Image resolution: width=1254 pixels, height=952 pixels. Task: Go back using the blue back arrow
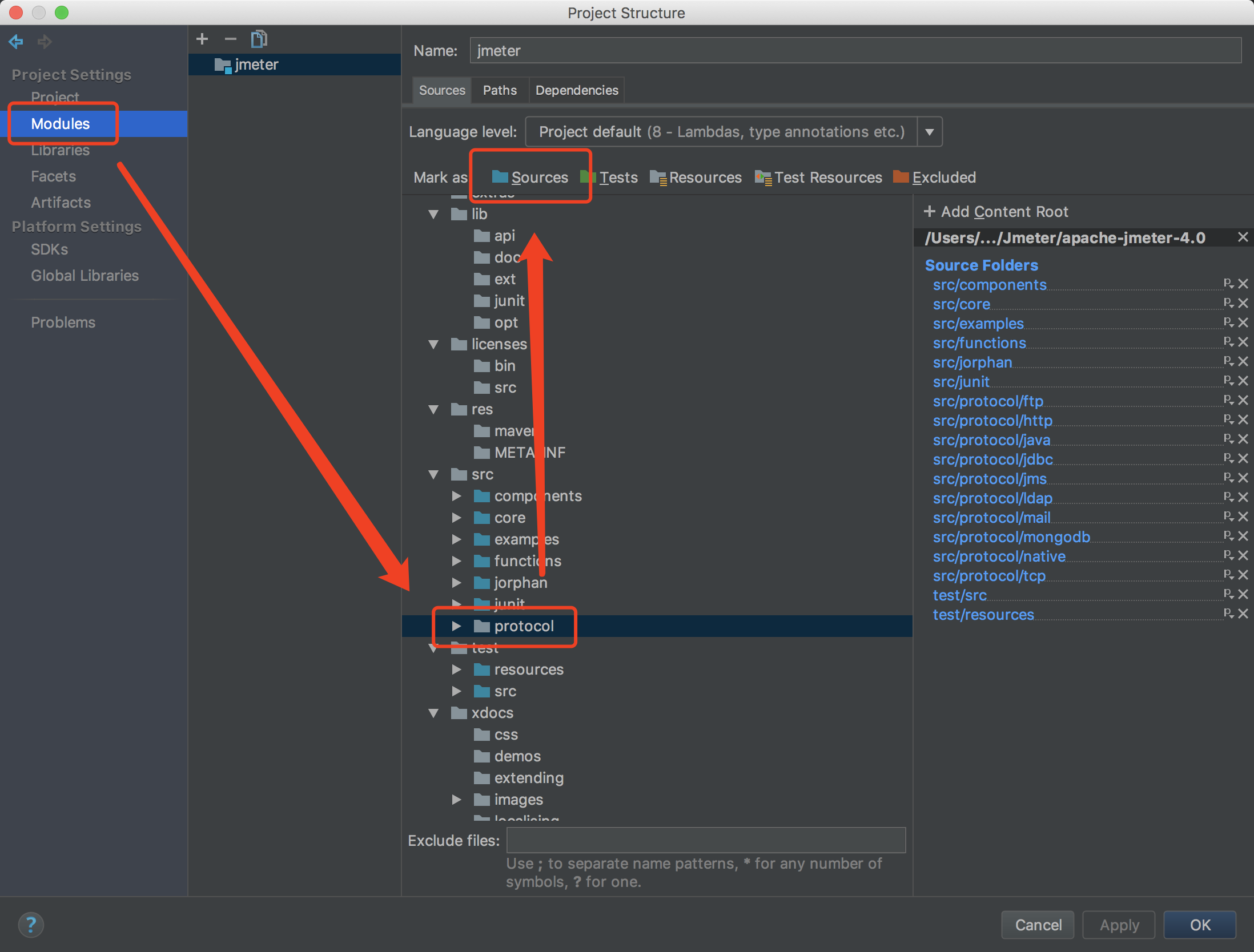coord(16,41)
